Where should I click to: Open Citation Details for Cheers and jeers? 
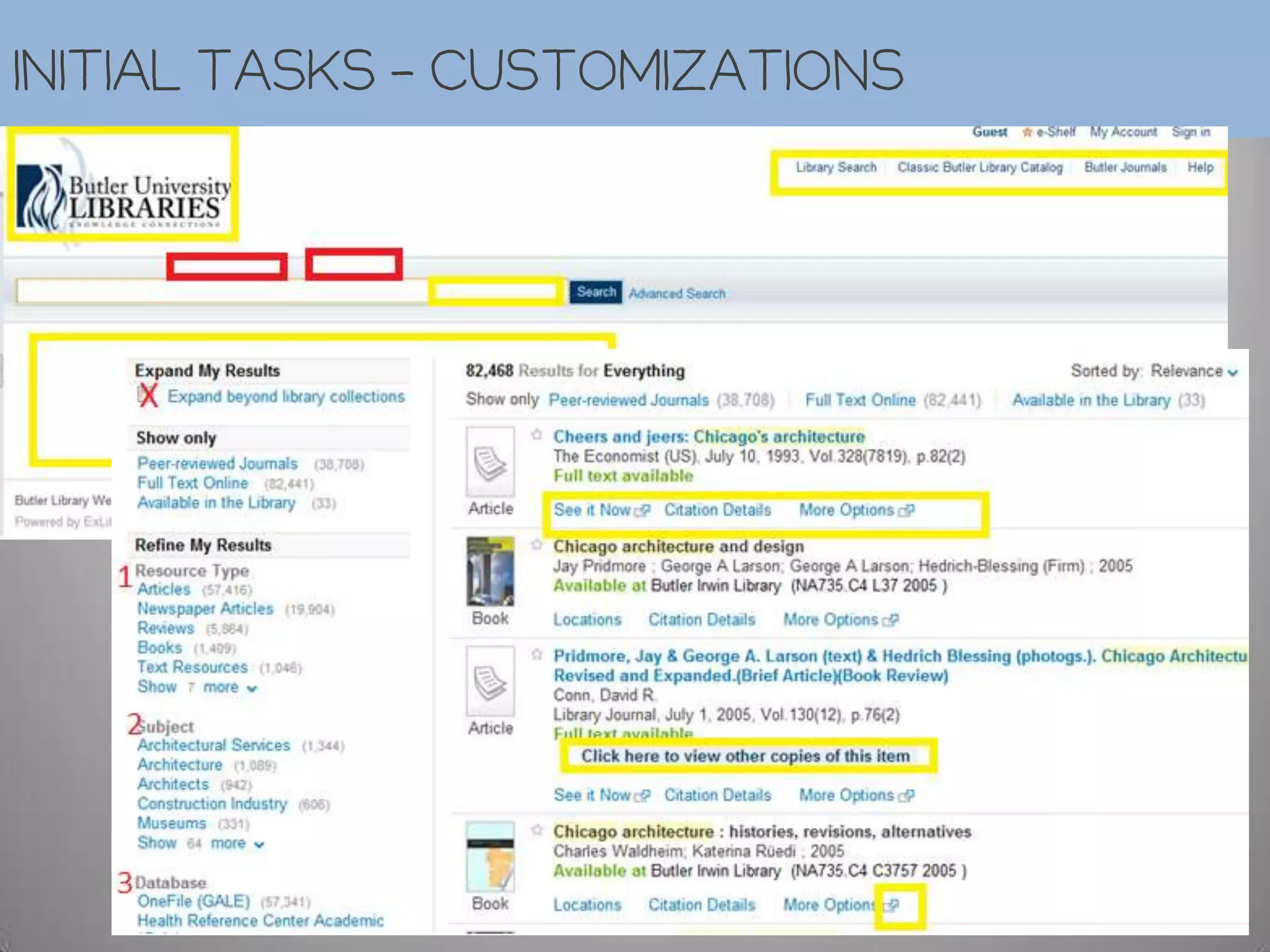[x=717, y=510]
